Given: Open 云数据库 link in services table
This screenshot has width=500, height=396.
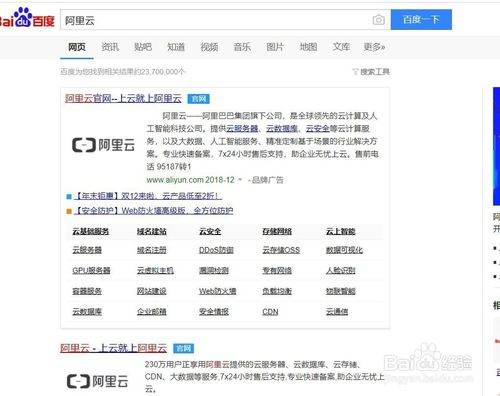Looking at the screenshot, I should 87,312.
